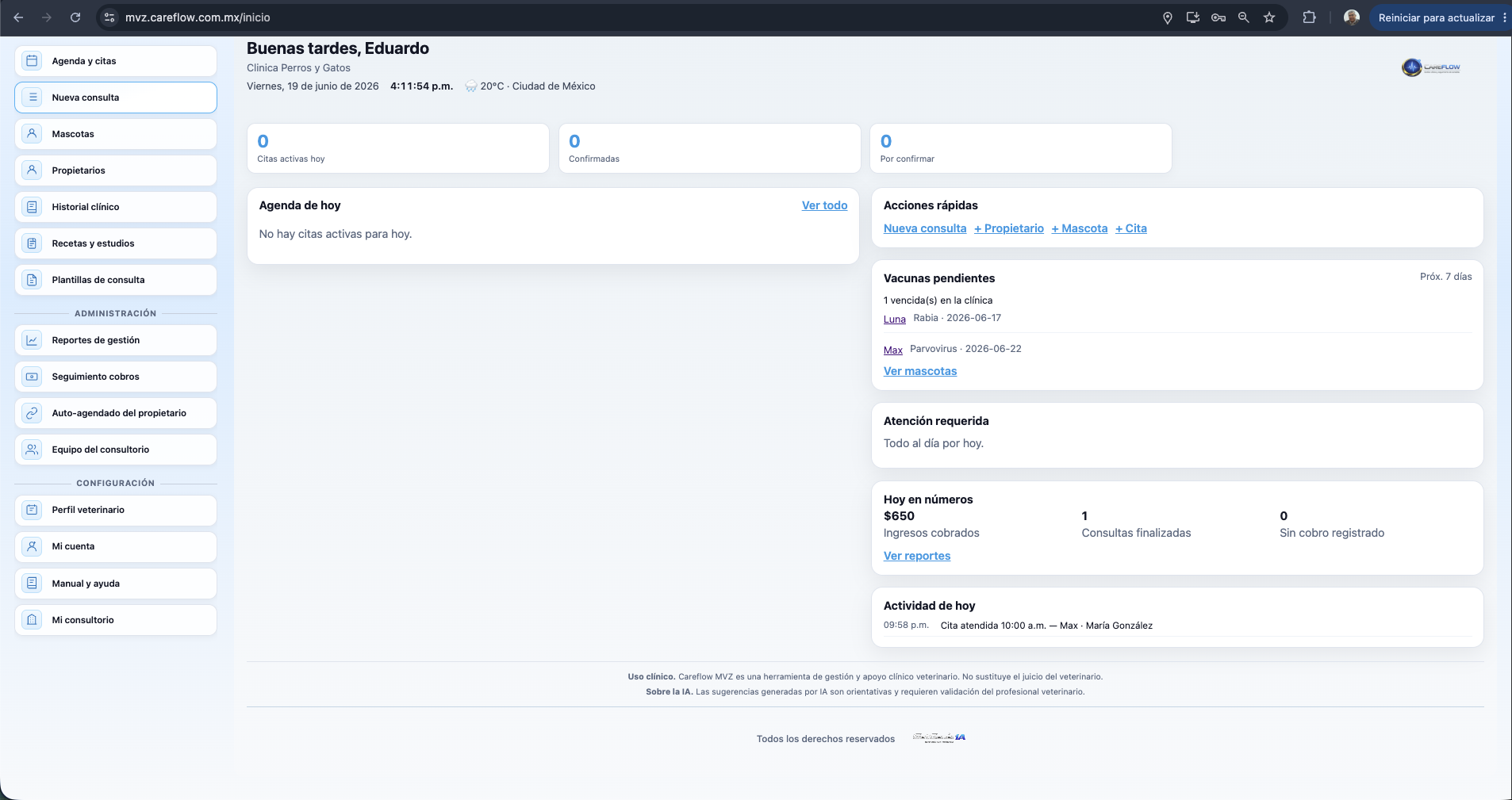1512x800 pixels.
Task: Click the Ver reportes link
Action: (x=917, y=556)
